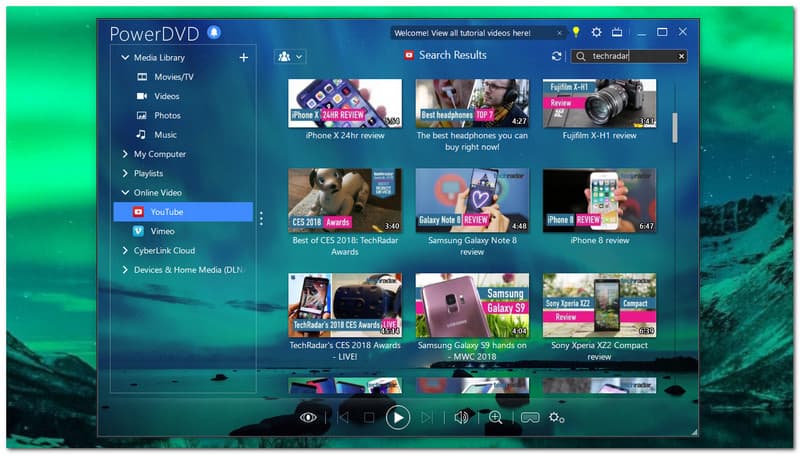Open PowerDVD settings gear in title bar

(x=596, y=32)
